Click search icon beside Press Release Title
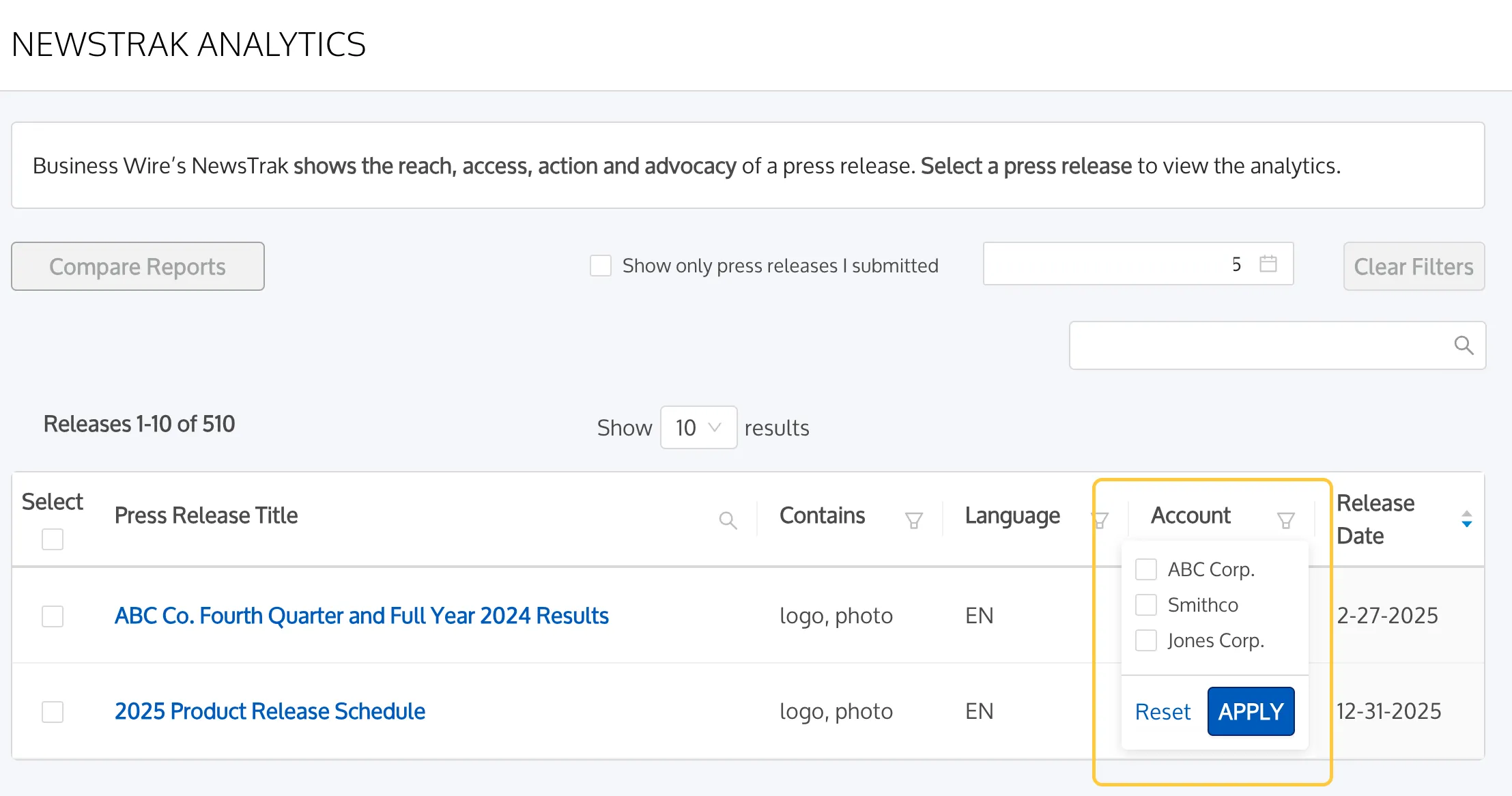 point(728,521)
